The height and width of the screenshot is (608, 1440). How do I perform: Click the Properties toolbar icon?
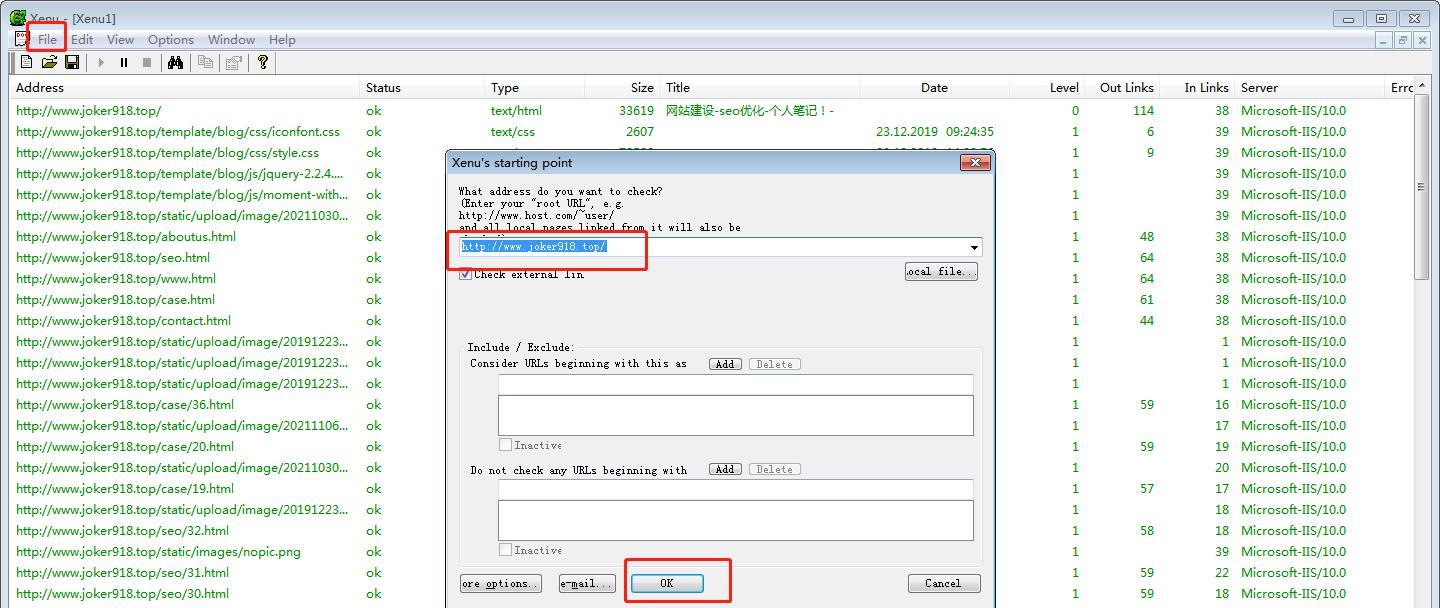coord(234,62)
